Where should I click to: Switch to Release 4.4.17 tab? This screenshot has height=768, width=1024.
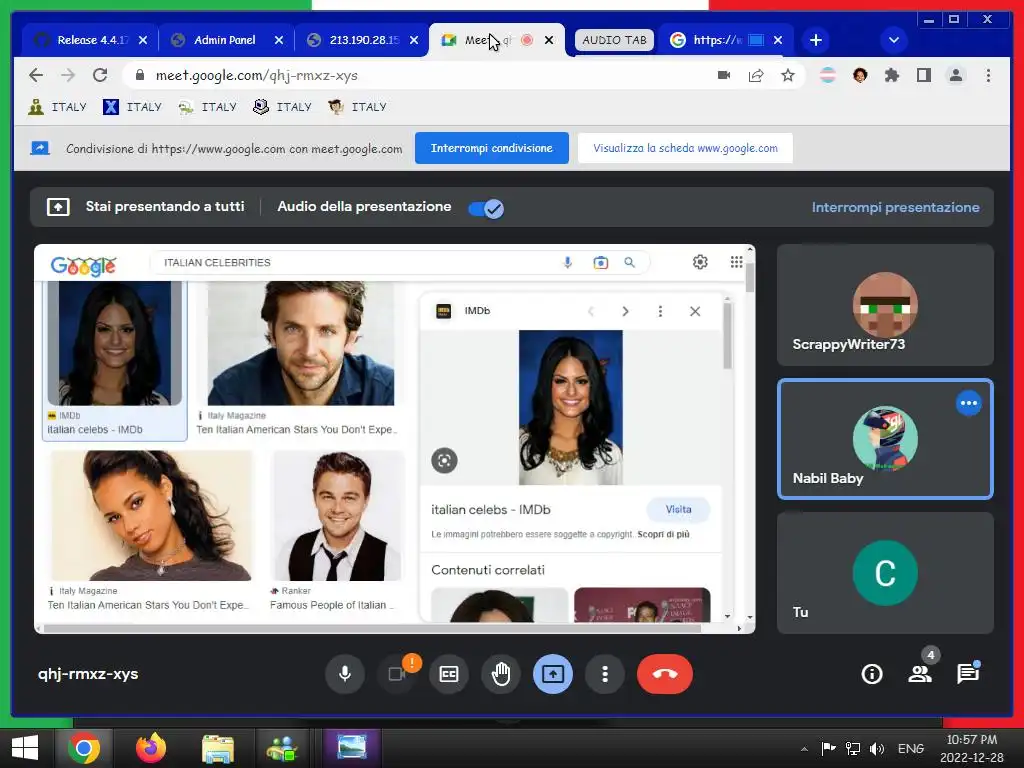point(91,40)
